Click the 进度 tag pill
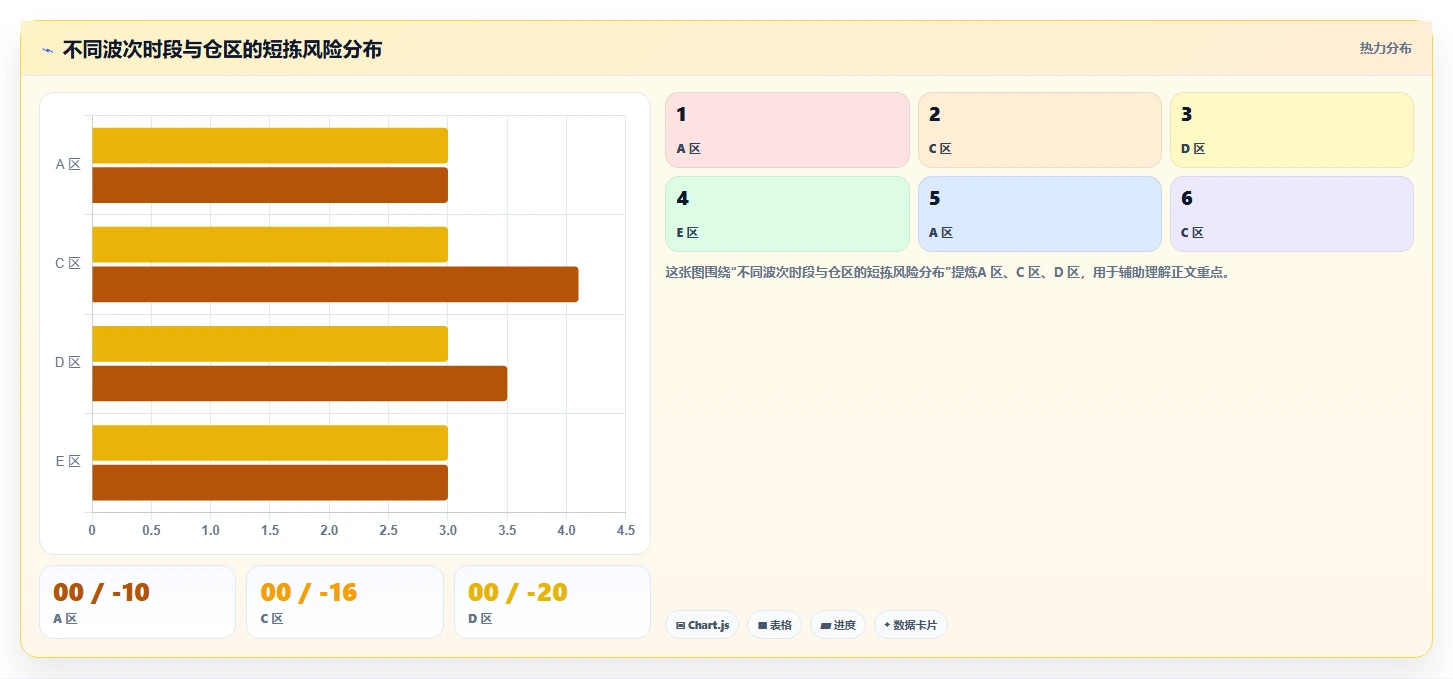Viewport: 1453px width, 679px height. click(837, 625)
